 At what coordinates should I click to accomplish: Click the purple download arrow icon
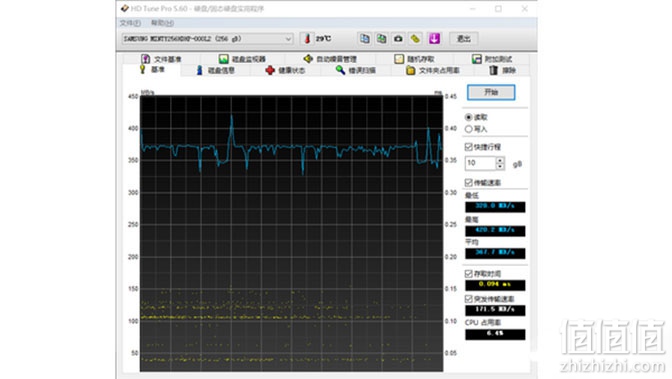[x=434, y=39]
